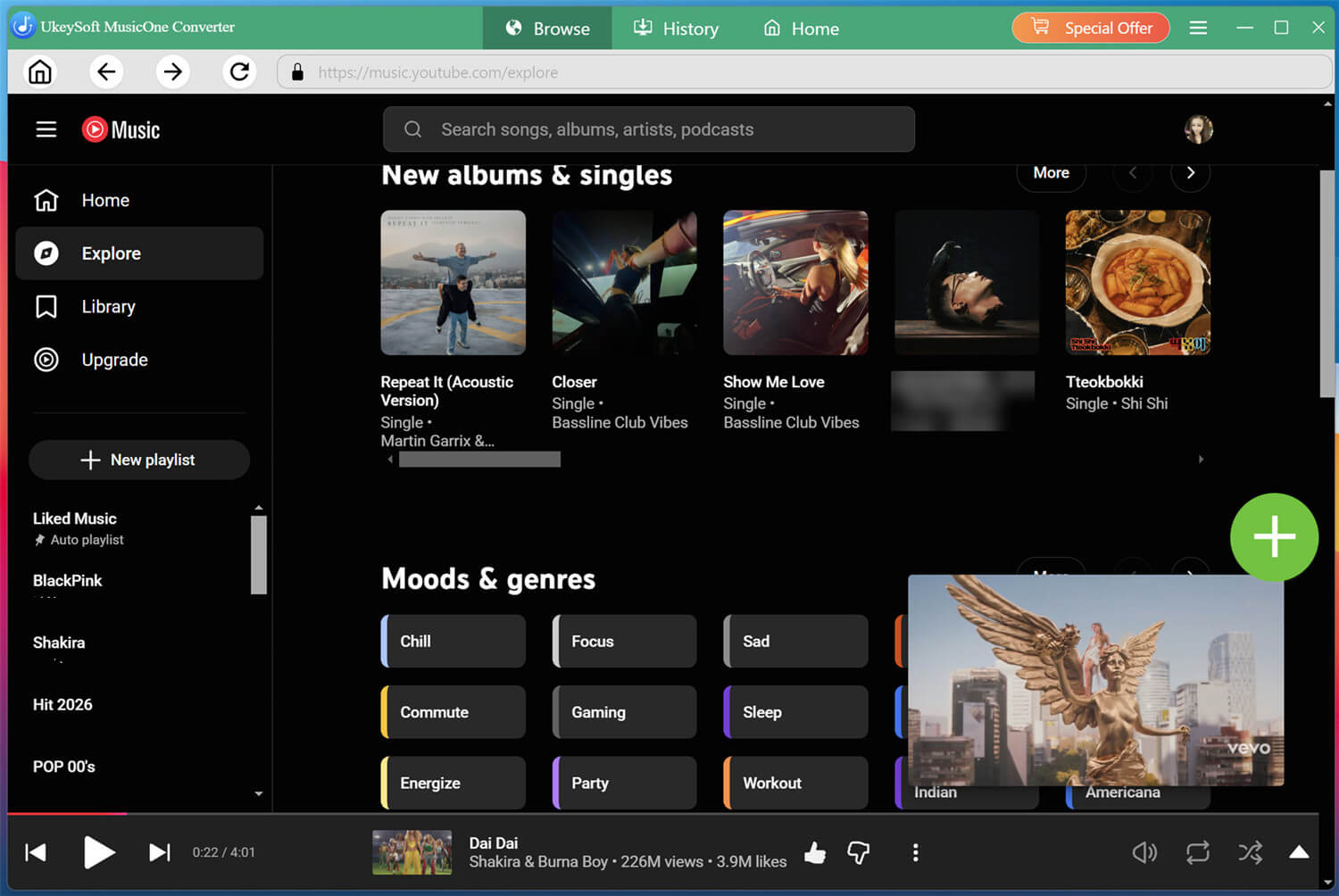The width and height of the screenshot is (1339, 896).
Task: Show next new albums with right chevron
Action: [1190, 173]
